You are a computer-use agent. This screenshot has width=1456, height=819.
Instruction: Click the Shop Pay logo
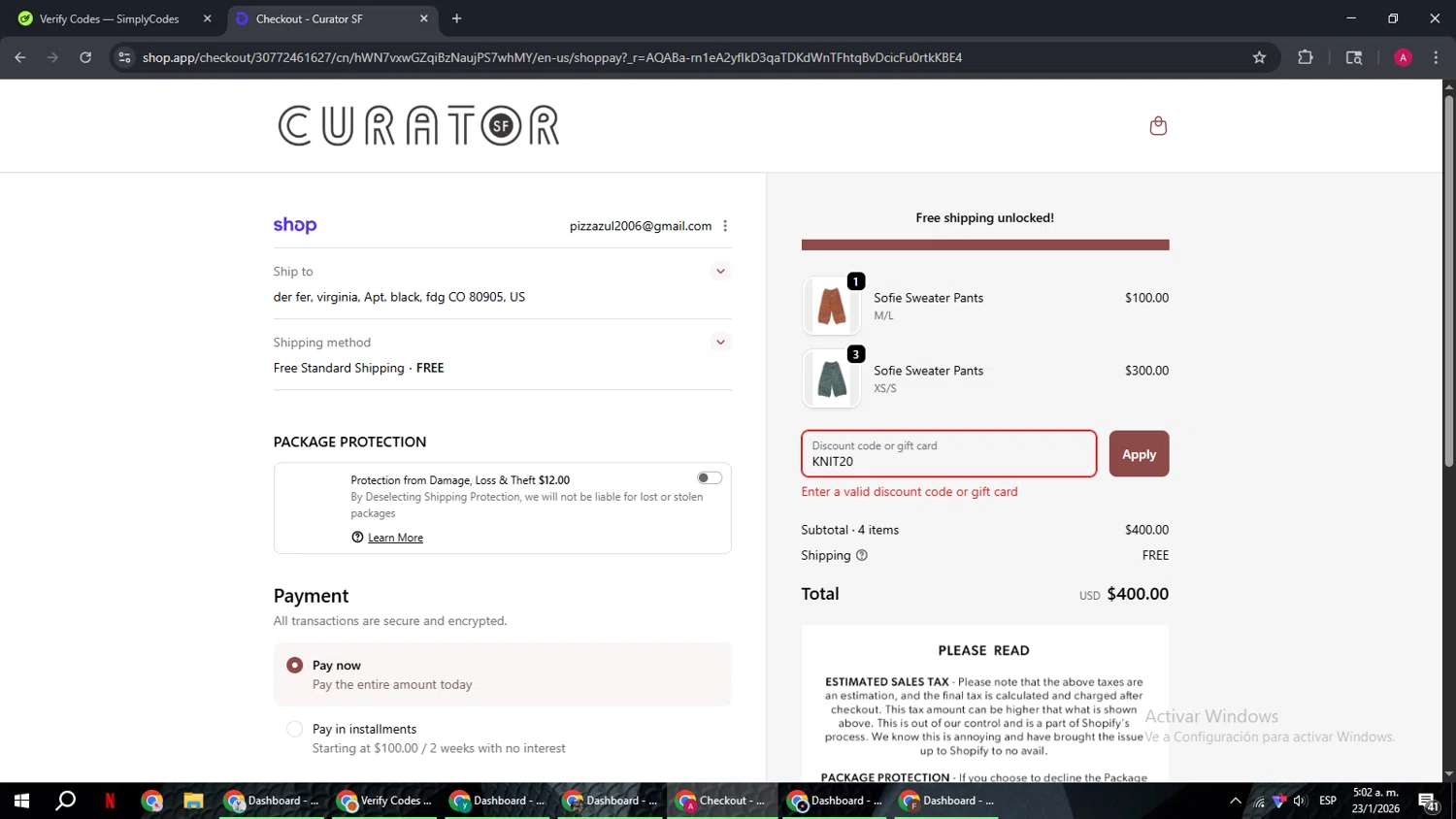pos(295,225)
